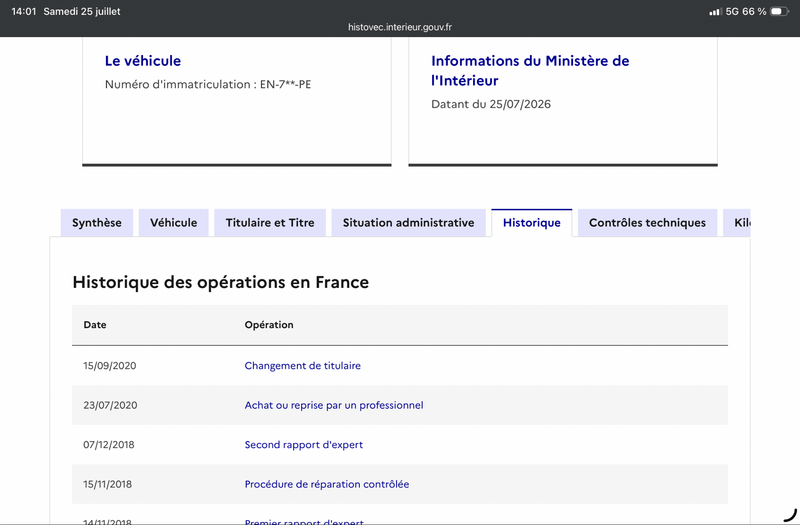The height and width of the screenshot is (525, 800).
Task: Click the date 15/11/2018
Action: (107, 484)
